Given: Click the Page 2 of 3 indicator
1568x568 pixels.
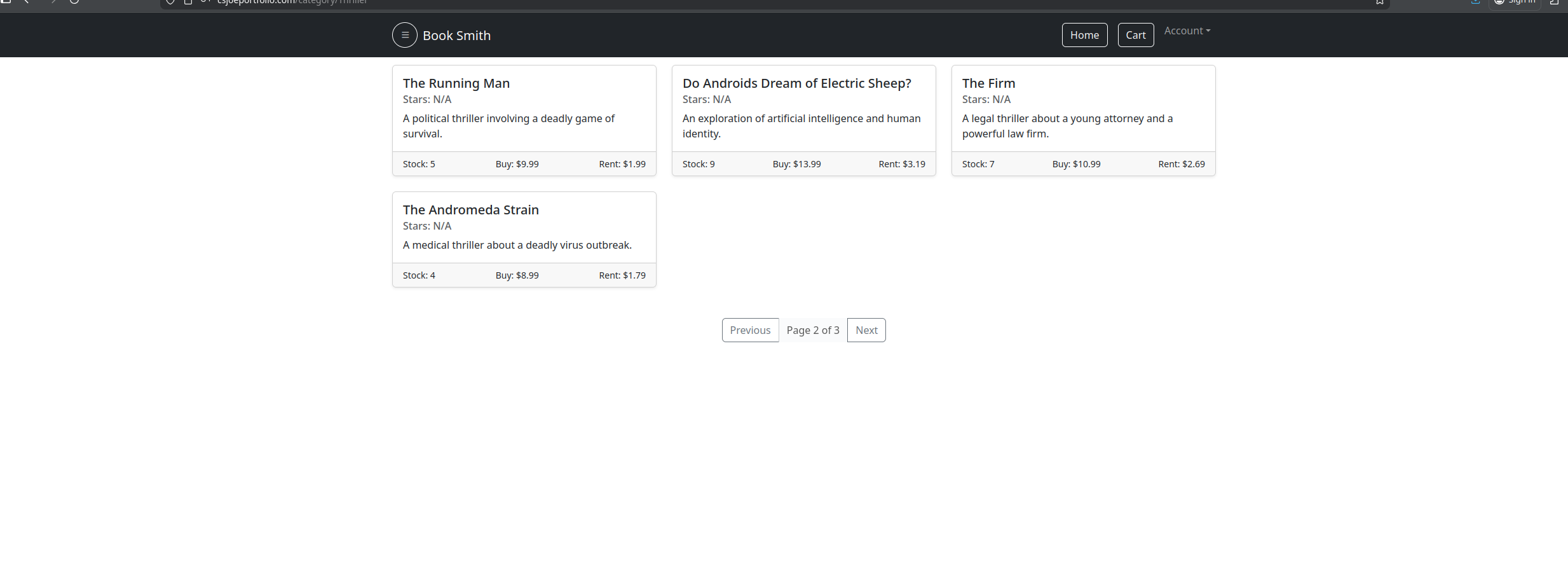Looking at the screenshot, I should point(812,330).
